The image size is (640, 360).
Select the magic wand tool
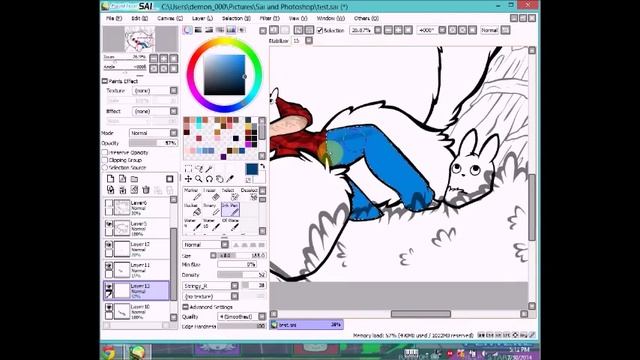click(x=209, y=169)
